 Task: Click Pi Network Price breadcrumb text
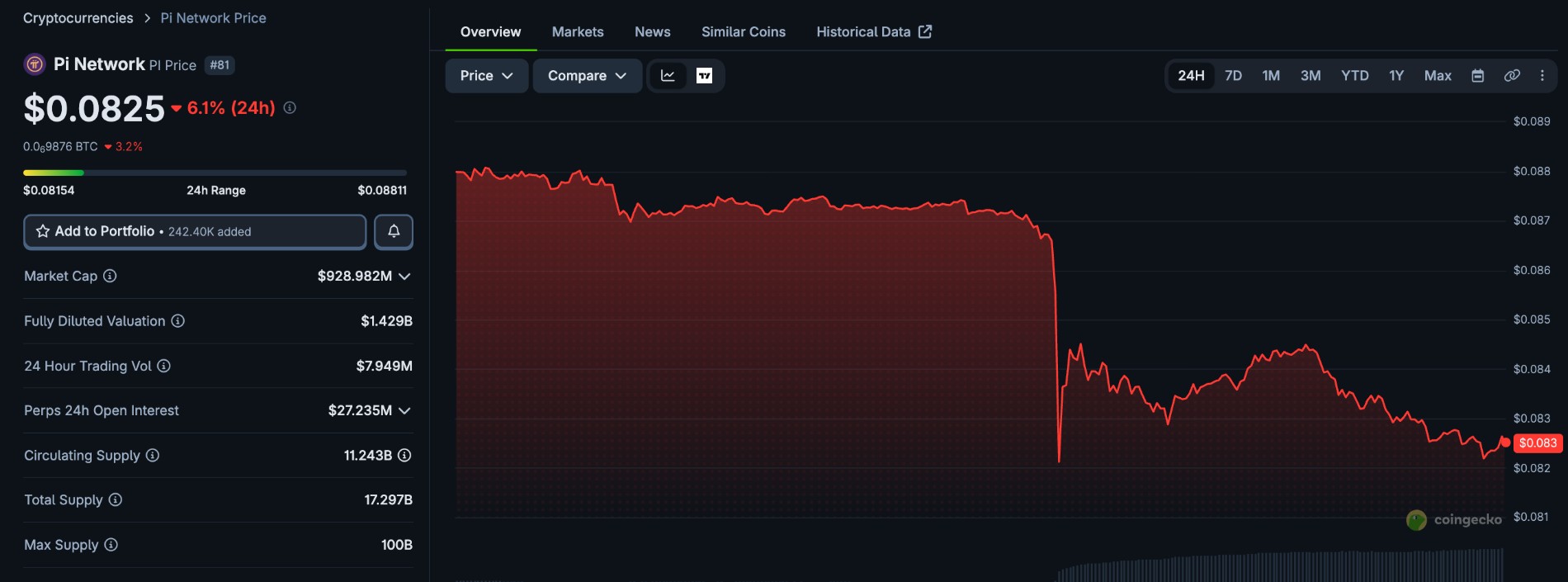(x=213, y=18)
